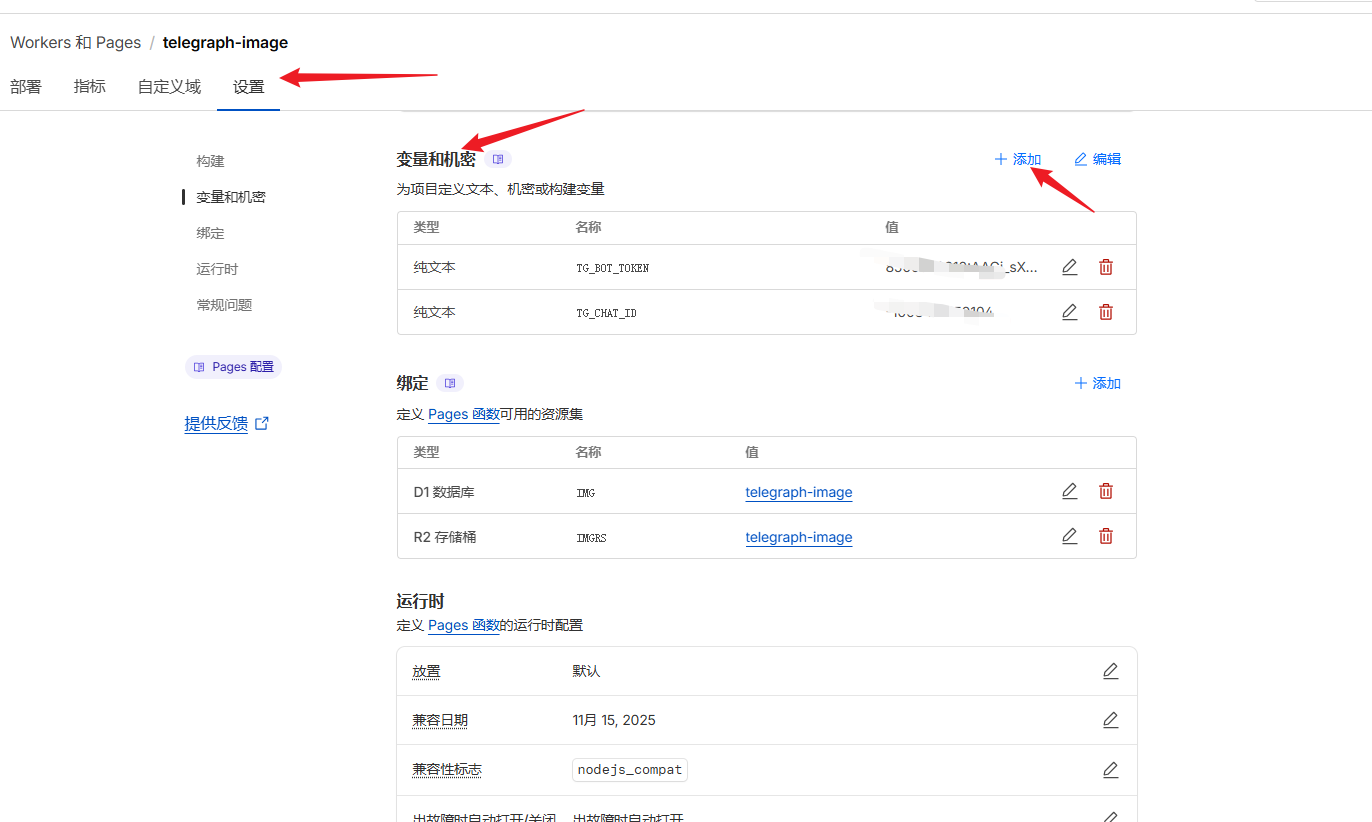Go to Workers 和 Pages breadcrumb
The image size is (1372, 822).
(x=75, y=42)
